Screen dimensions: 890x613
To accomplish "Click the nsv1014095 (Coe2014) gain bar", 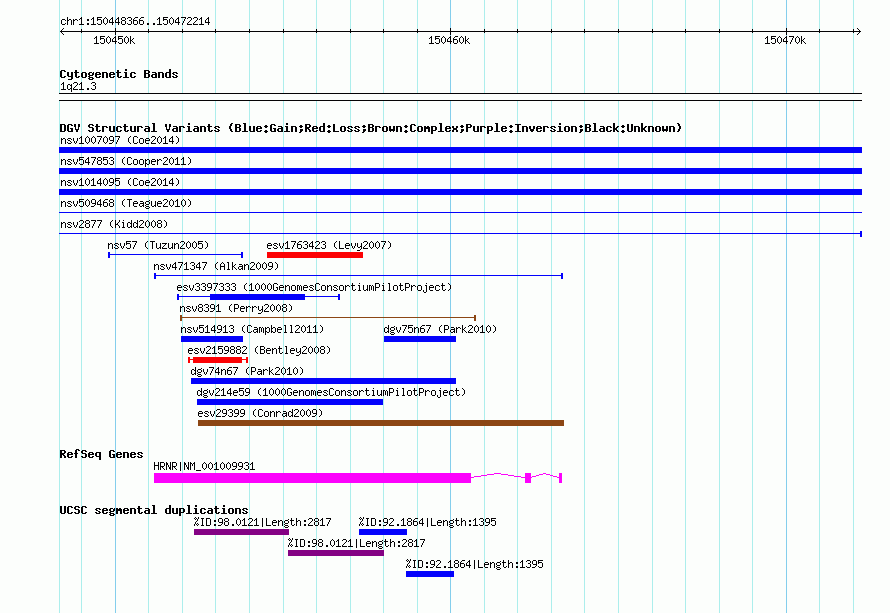I will 460,192.
